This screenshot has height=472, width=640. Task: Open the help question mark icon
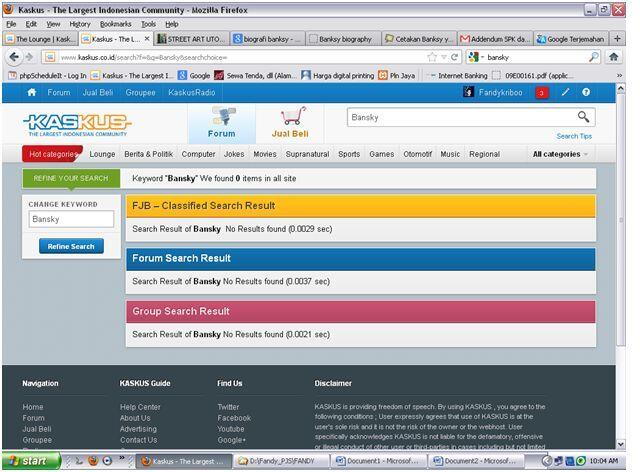[586, 92]
